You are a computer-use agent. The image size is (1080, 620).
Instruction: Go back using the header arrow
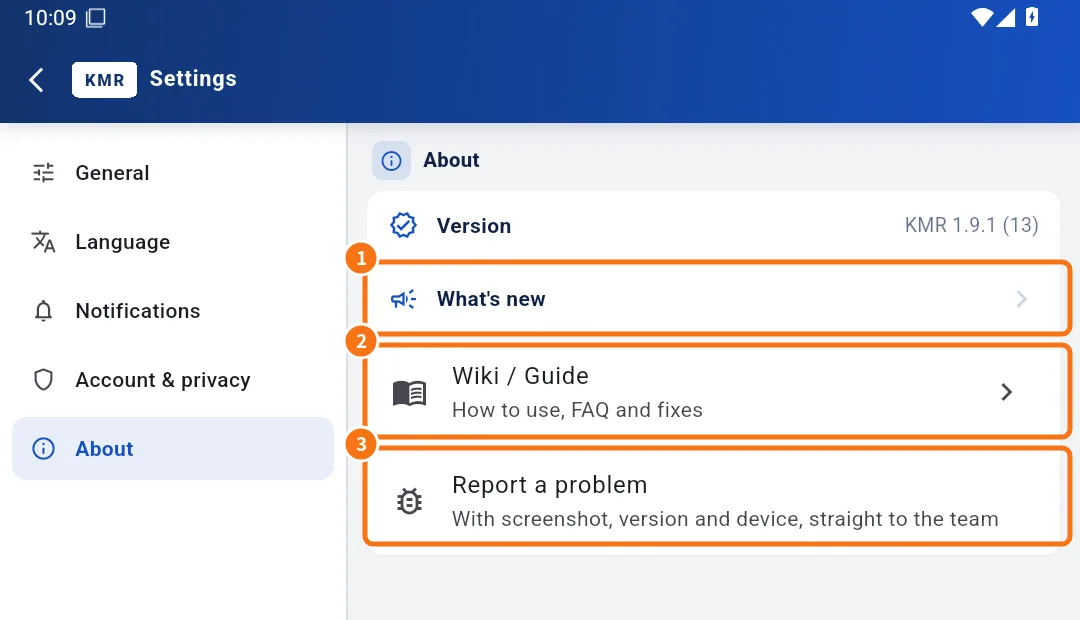(37, 80)
